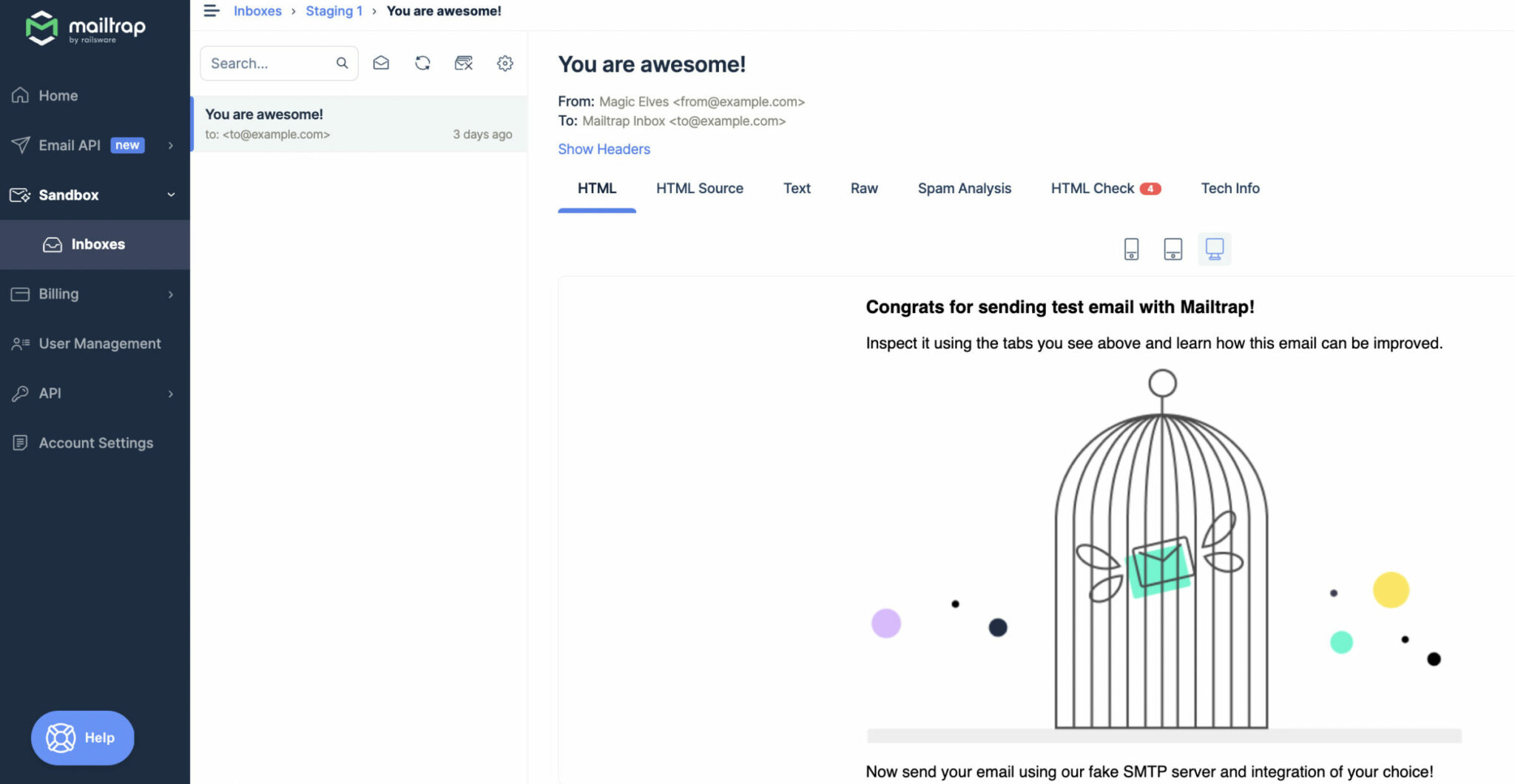Toggle the sidebar with the hamburger icon
This screenshot has height=784, width=1515.
point(212,10)
